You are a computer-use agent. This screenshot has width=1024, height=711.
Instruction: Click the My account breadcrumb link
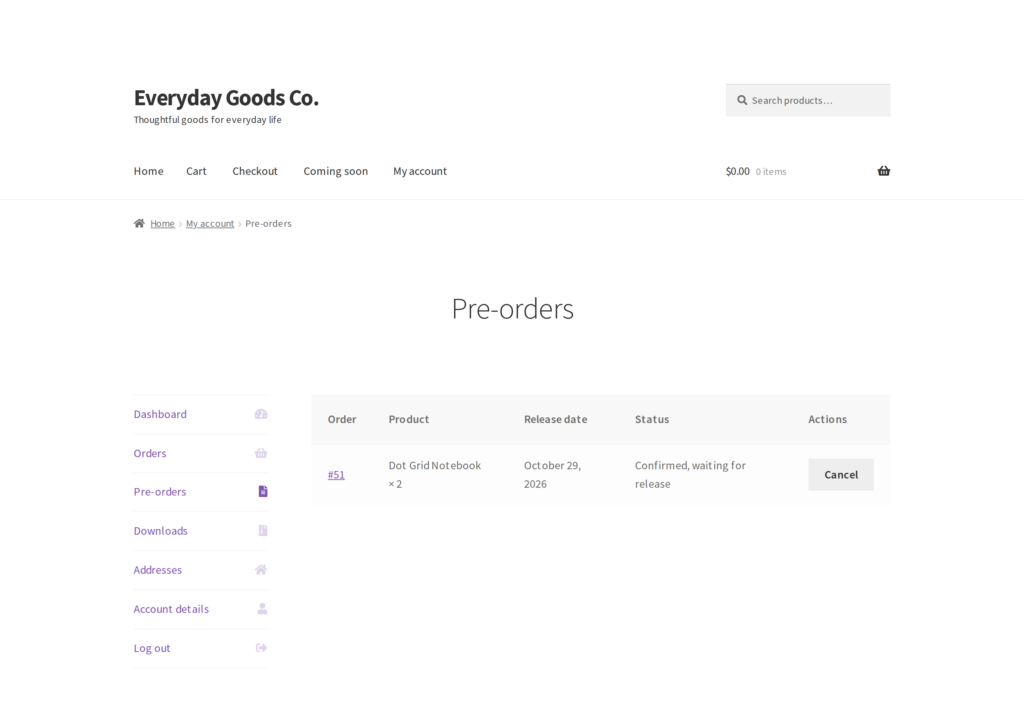(x=210, y=223)
